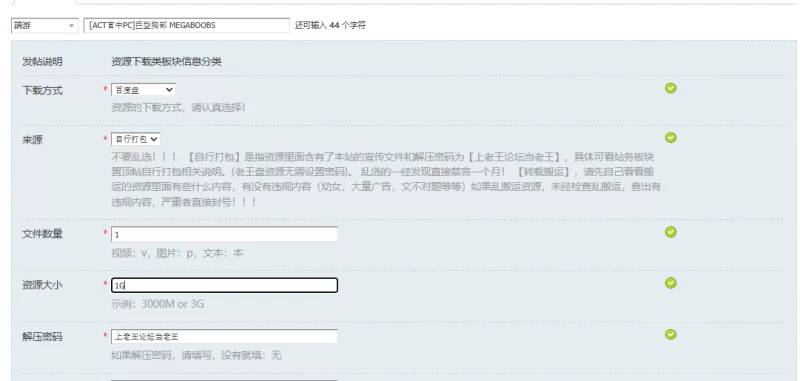This screenshot has height=381, width=800.
Task: Click the hint 如果解压密码，请填写，没有就填：无
Action: click(196, 355)
